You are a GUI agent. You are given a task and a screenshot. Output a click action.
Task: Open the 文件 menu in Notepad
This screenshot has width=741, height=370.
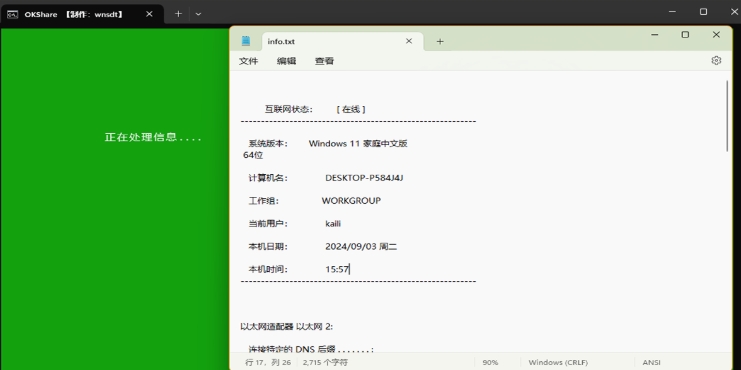pyautogui.click(x=249, y=61)
